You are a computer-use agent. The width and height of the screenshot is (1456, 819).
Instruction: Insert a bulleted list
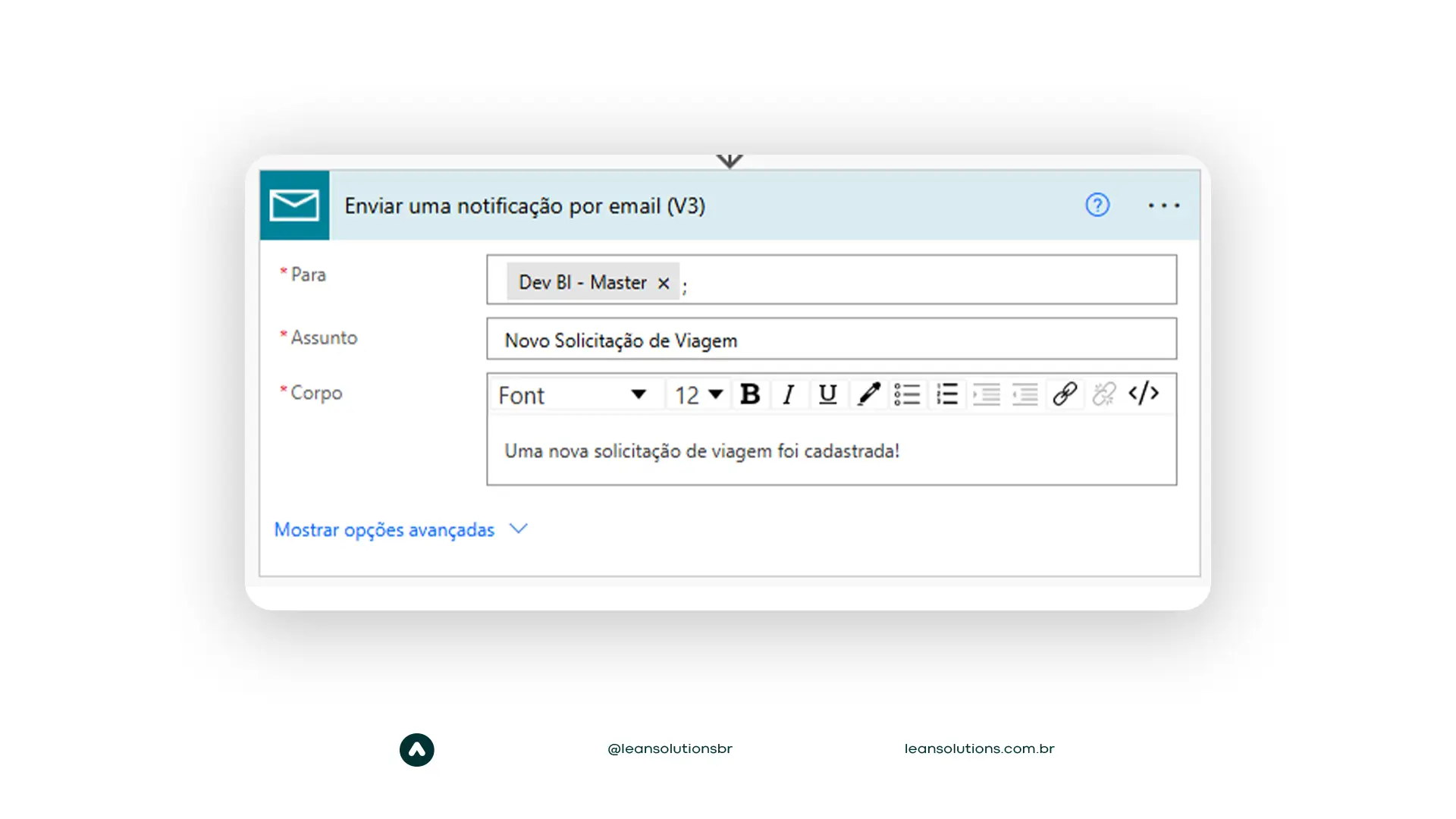pos(907,394)
